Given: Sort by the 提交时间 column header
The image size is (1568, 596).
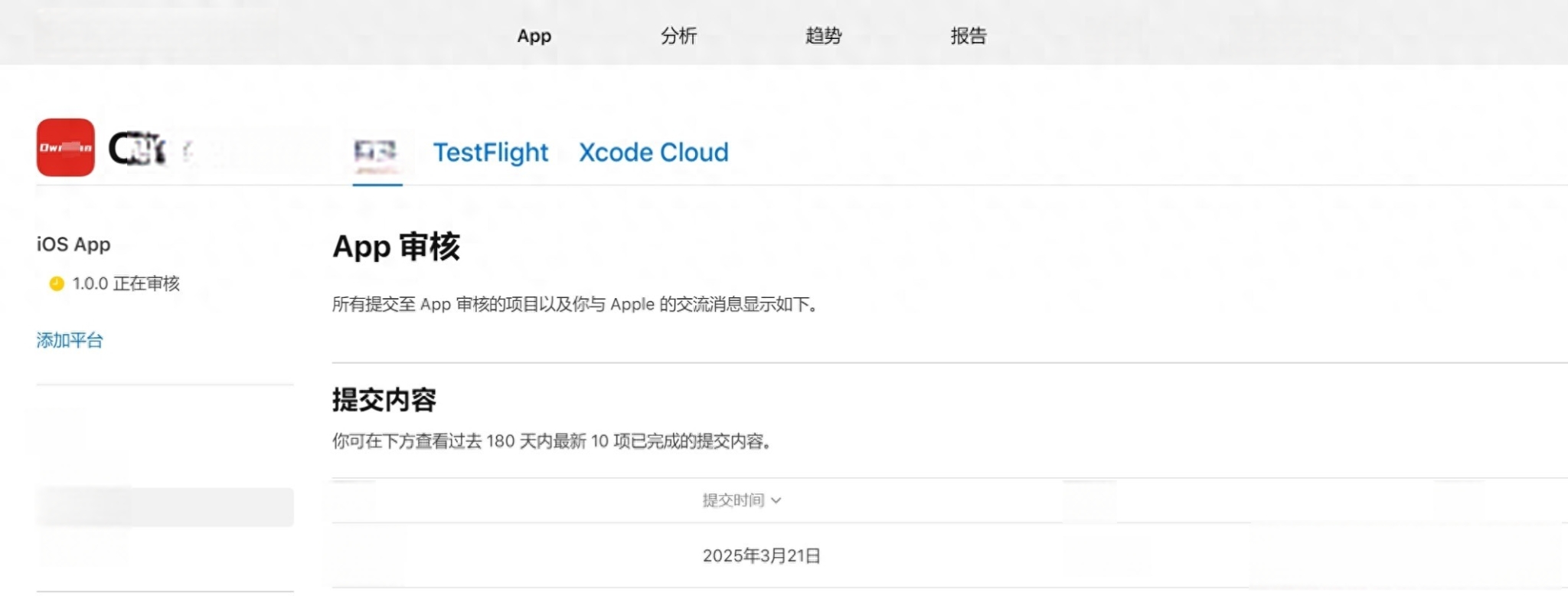Looking at the screenshot, I should tap(733, 500).
